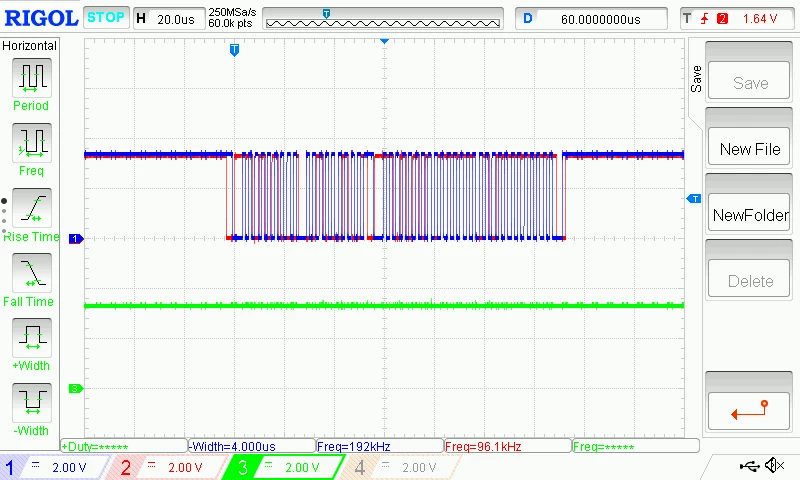Click the RIGOL logo
Image resolution: width=800 pixels, height=480 pixels.
(x=41, y=18)
